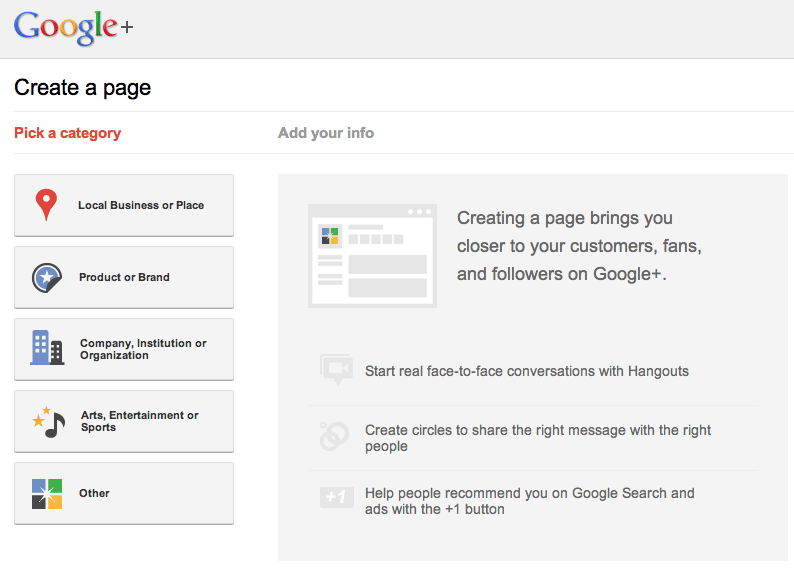Screen dimensions: 794x574
Task: Pick Company, Institution or Organization label
Action: tap(143, 349)
